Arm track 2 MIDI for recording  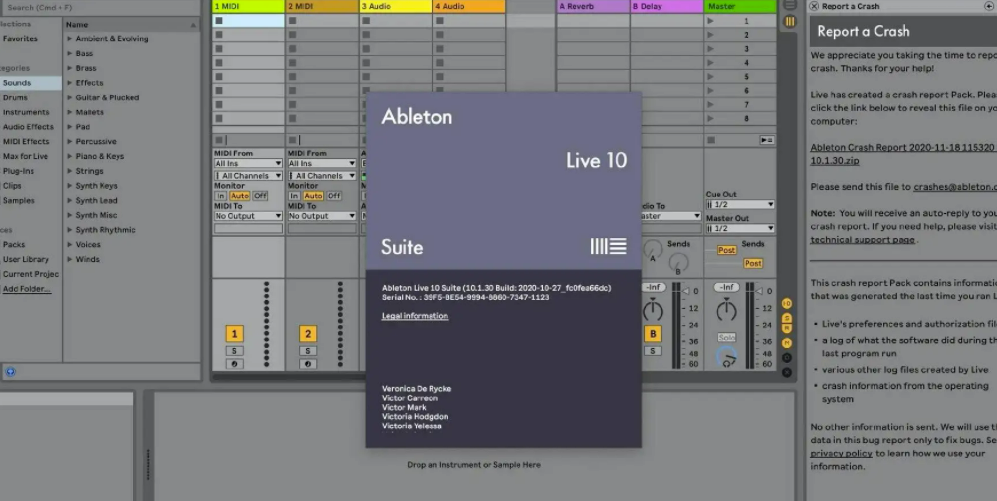(x=308, y=364)
